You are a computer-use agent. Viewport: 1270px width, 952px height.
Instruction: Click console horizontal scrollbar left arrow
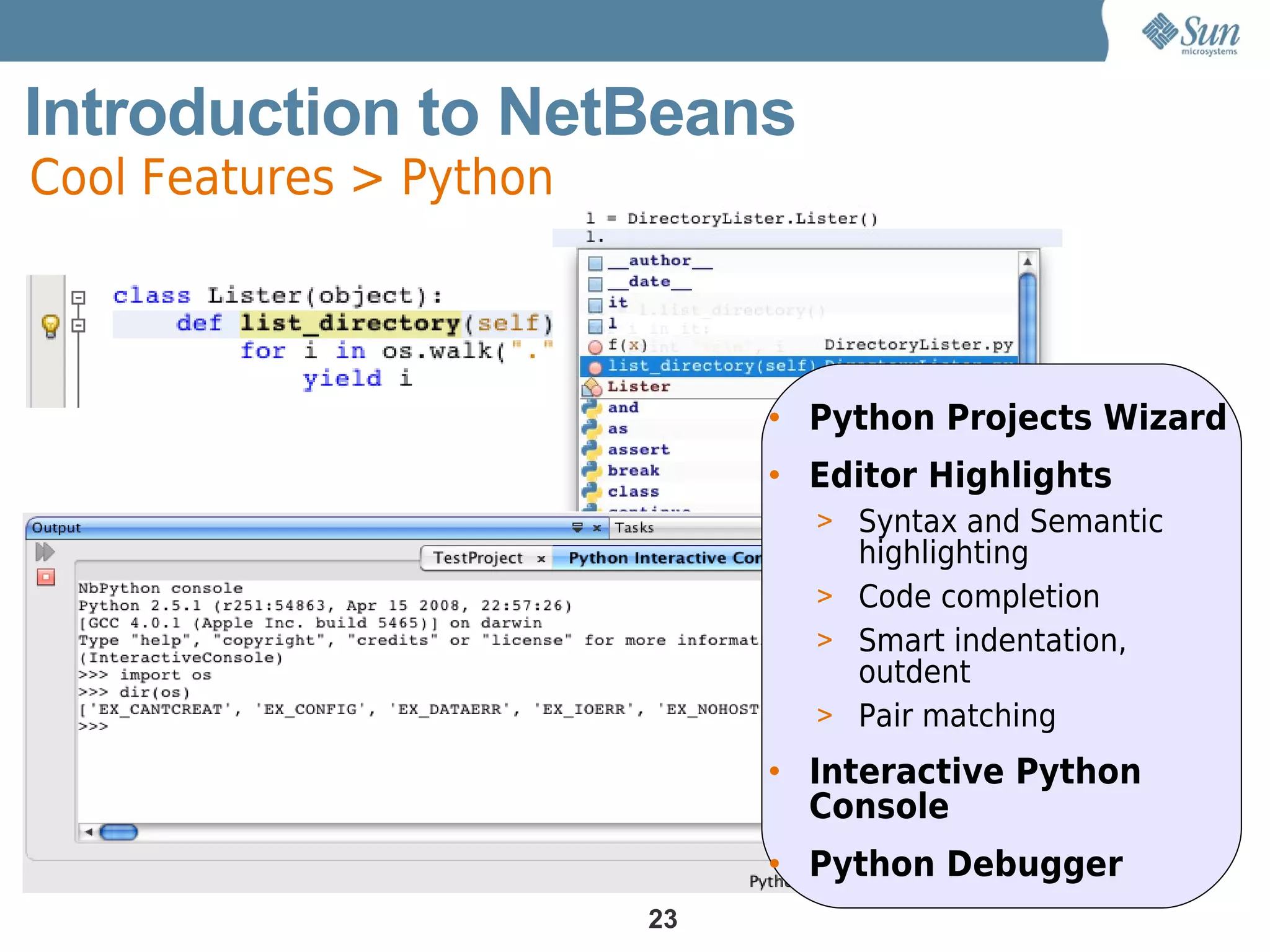88,832
